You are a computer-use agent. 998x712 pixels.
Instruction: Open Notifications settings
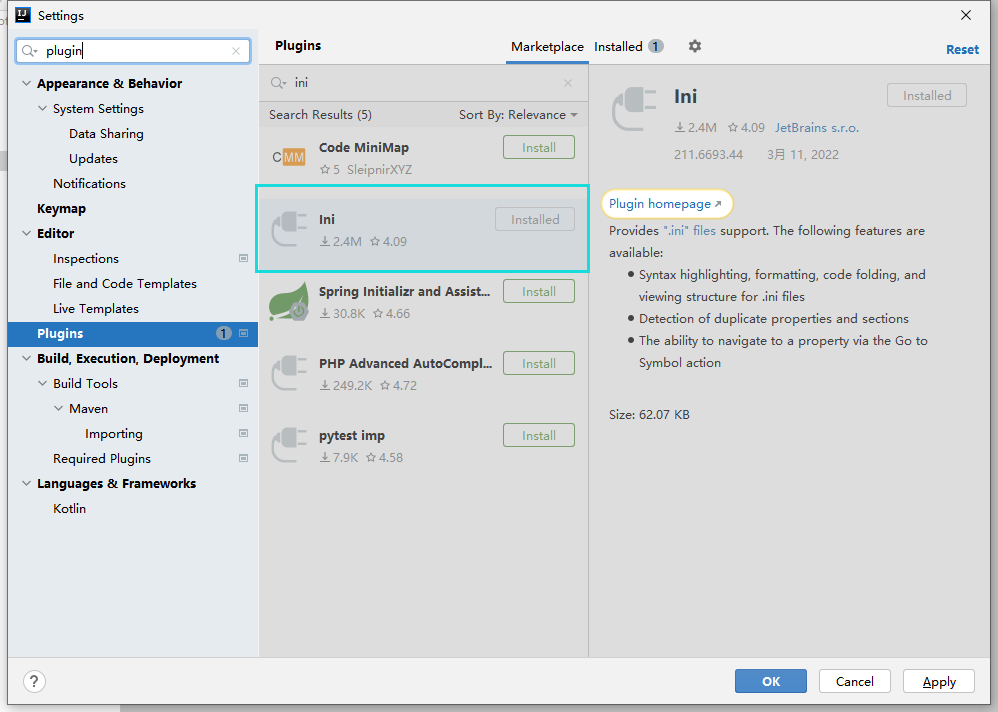(89, 183)
